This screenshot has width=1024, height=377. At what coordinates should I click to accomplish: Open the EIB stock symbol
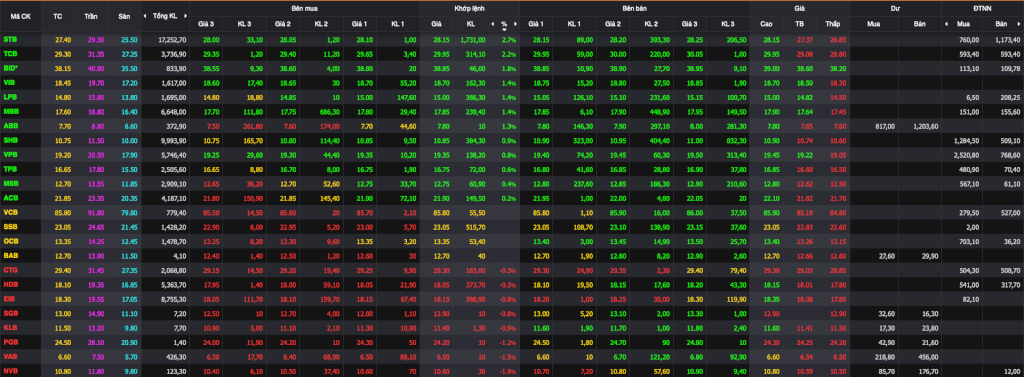pos(9,299)
